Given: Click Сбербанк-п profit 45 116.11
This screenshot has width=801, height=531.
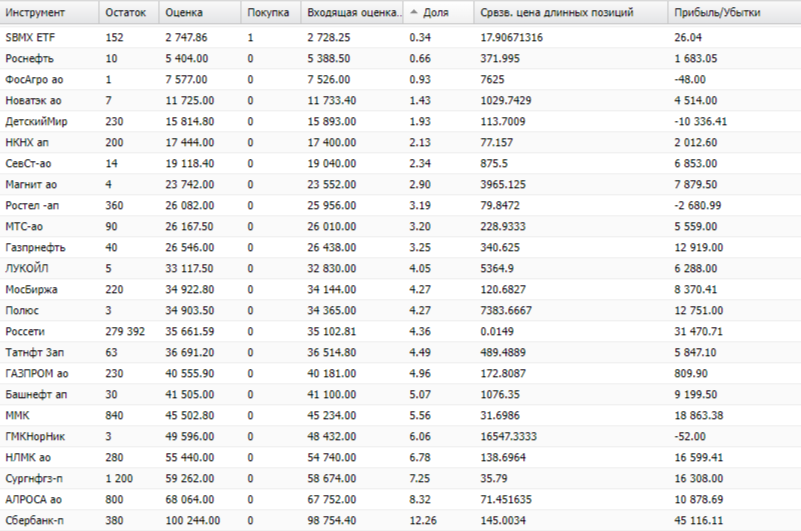Looking at the screenshot, I should point(698,520).
